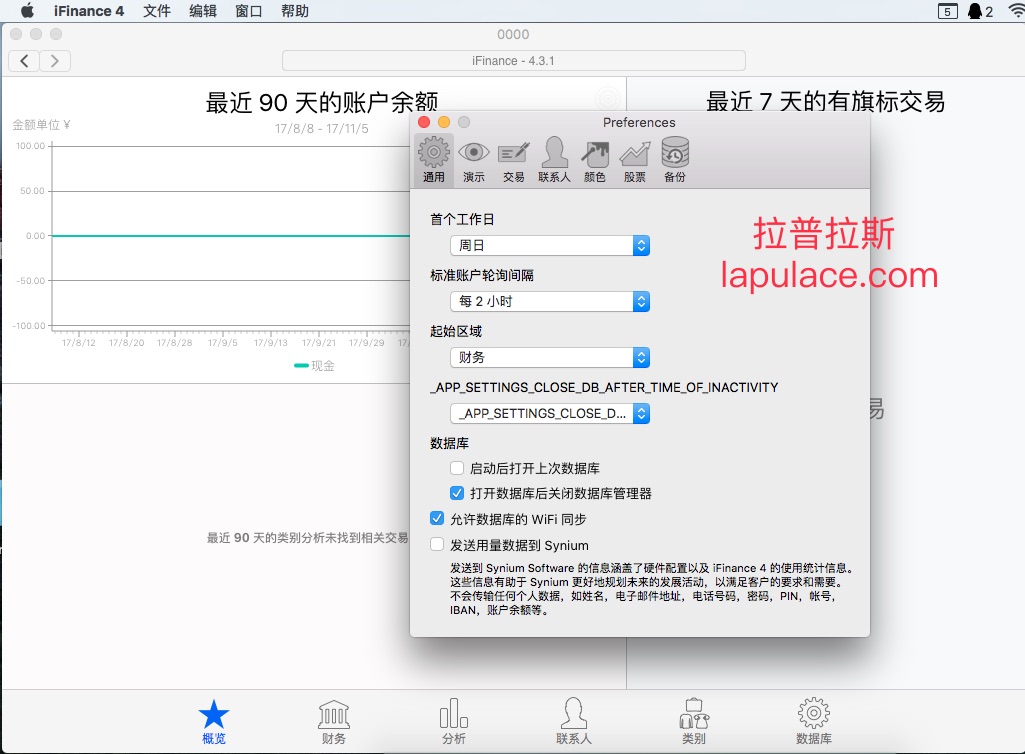This screenshot has height=754, width=1025.
Task: Open the Wi-Fi status icon
Action: [1017, 11]
